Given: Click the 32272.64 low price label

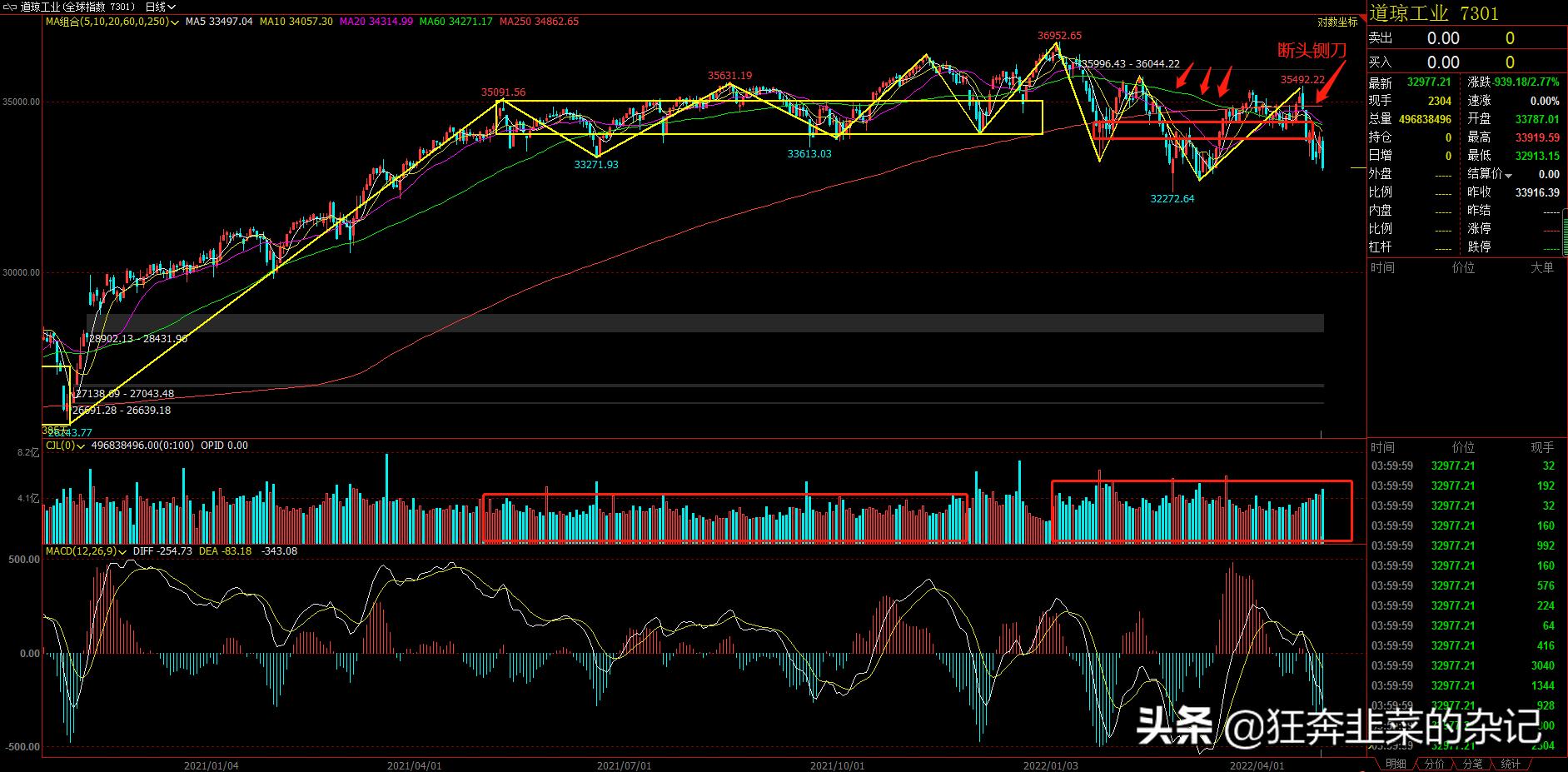Looking at the screenshot, I should tap(1172, 199).
